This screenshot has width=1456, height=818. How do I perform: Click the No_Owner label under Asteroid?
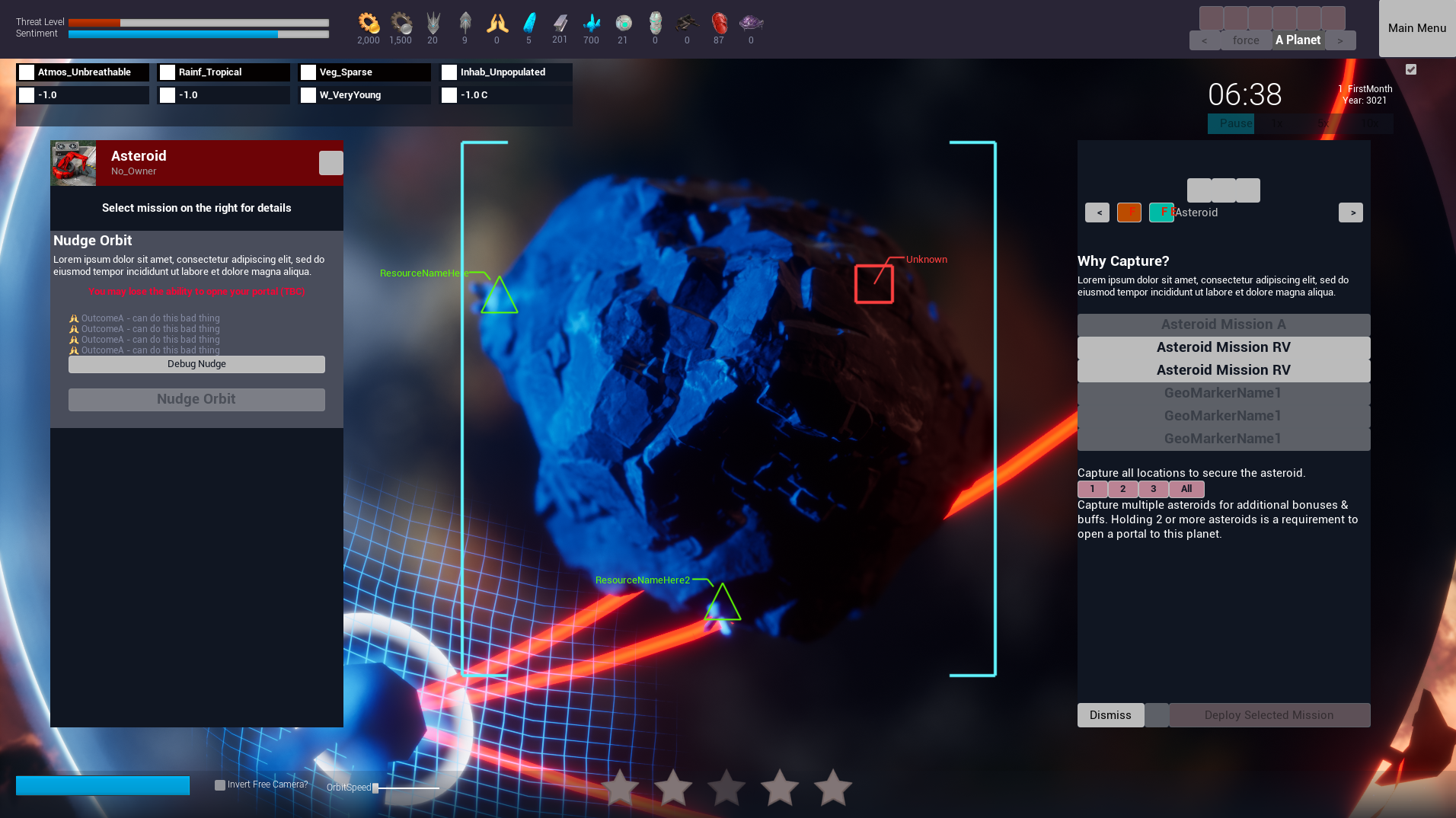133,171
